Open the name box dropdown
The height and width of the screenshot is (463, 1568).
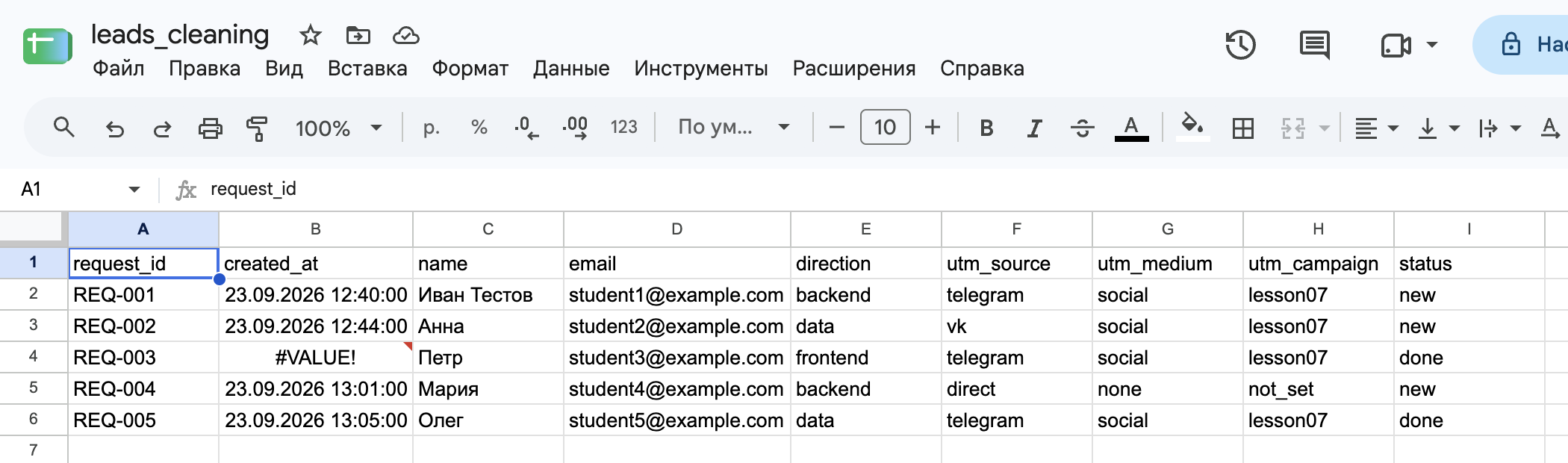(x=134, y=189)
